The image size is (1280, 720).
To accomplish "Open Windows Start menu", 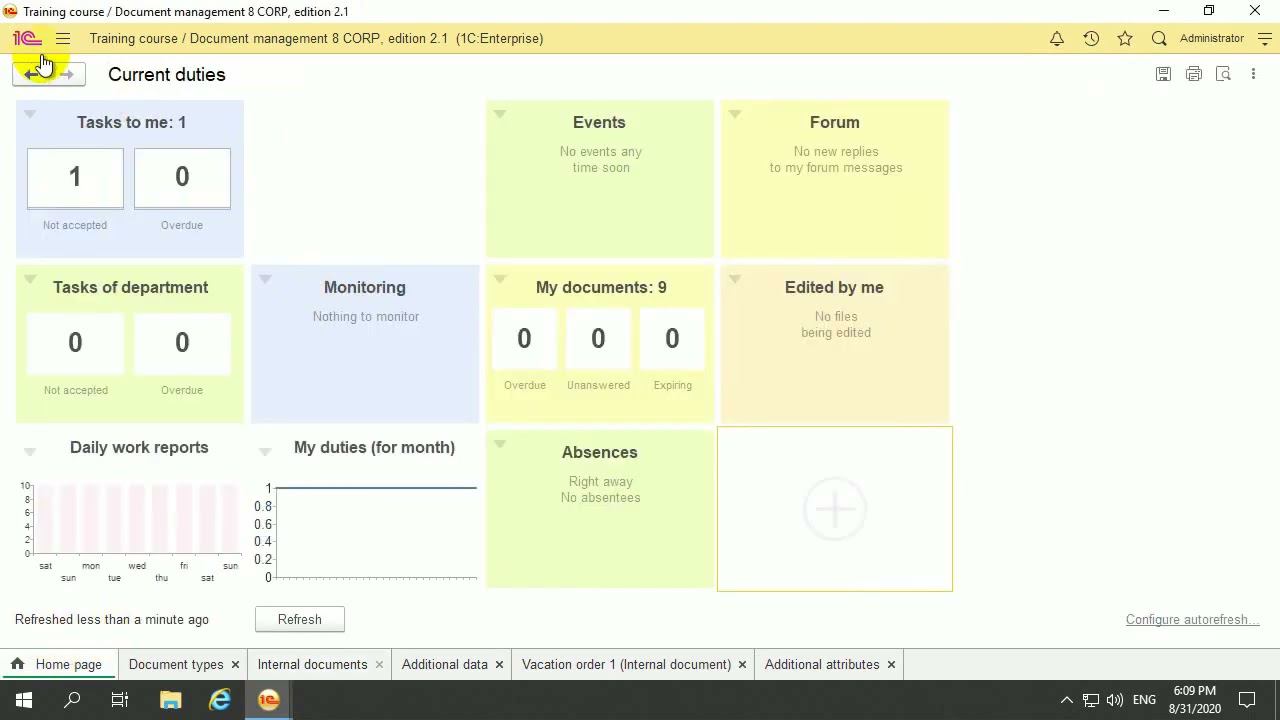I will 24,700.
